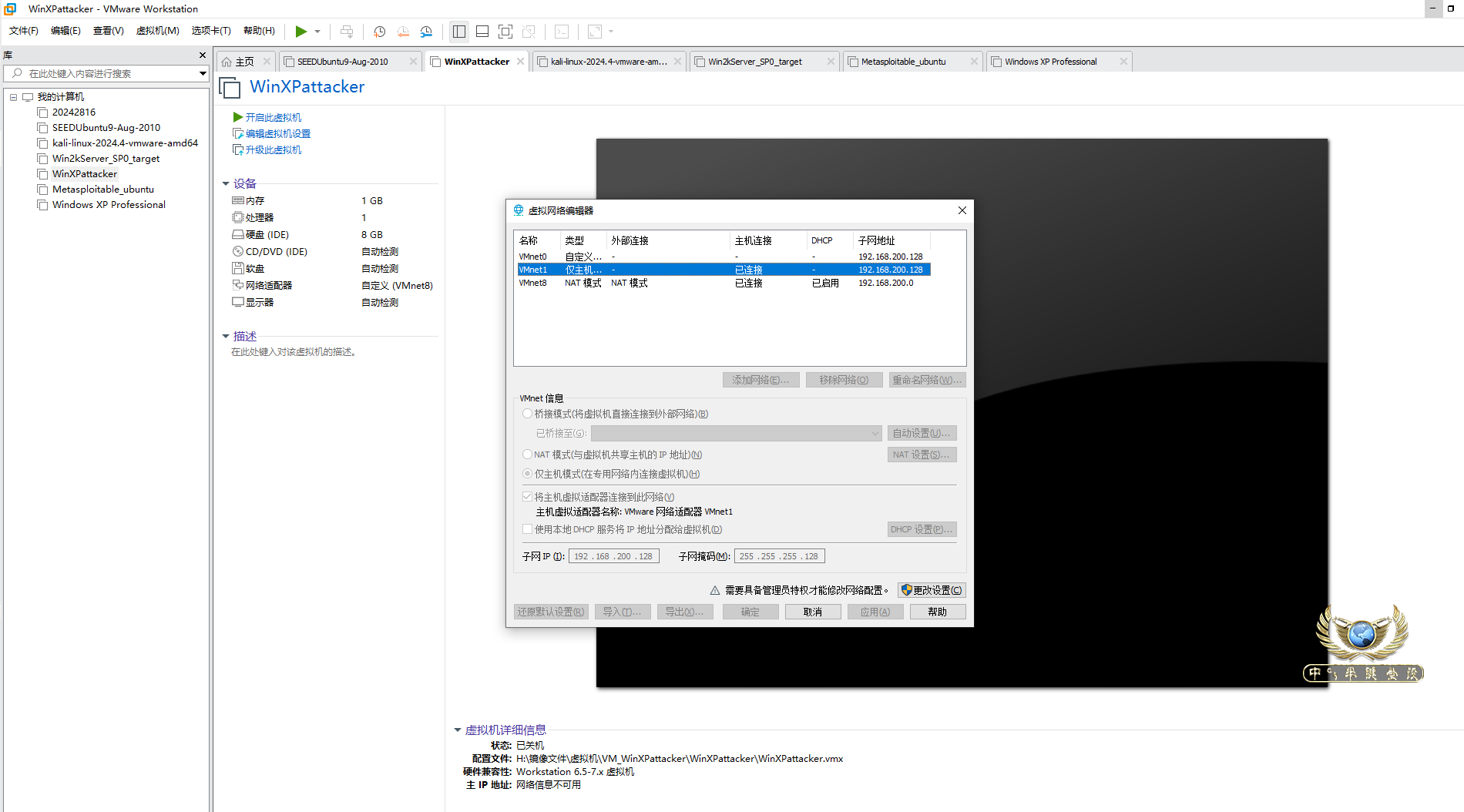Enter full screen mode via toolbar icon

point(505,32)
